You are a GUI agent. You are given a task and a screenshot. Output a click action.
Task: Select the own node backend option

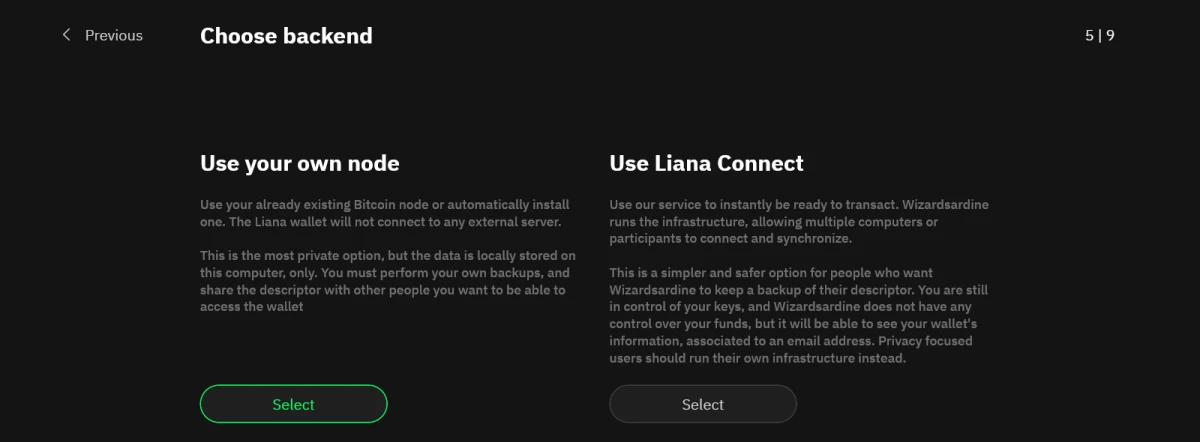coord(293,404)
